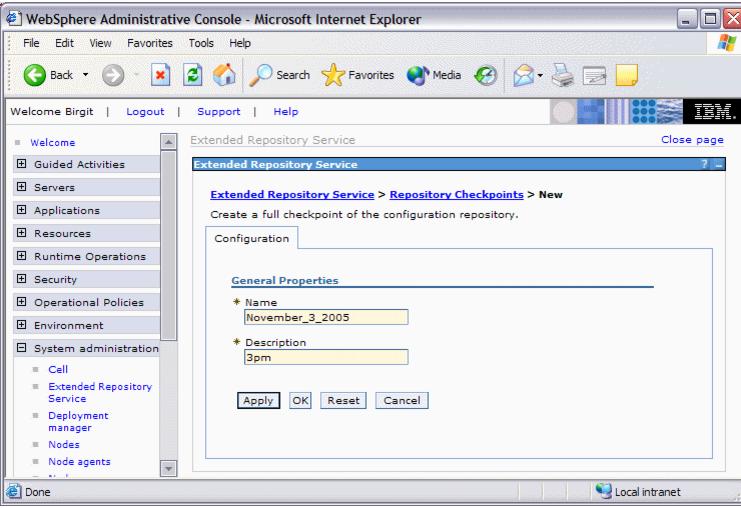741x508 pixels.
Task: Click the Stop loading icon
Action: pos(161,75)
